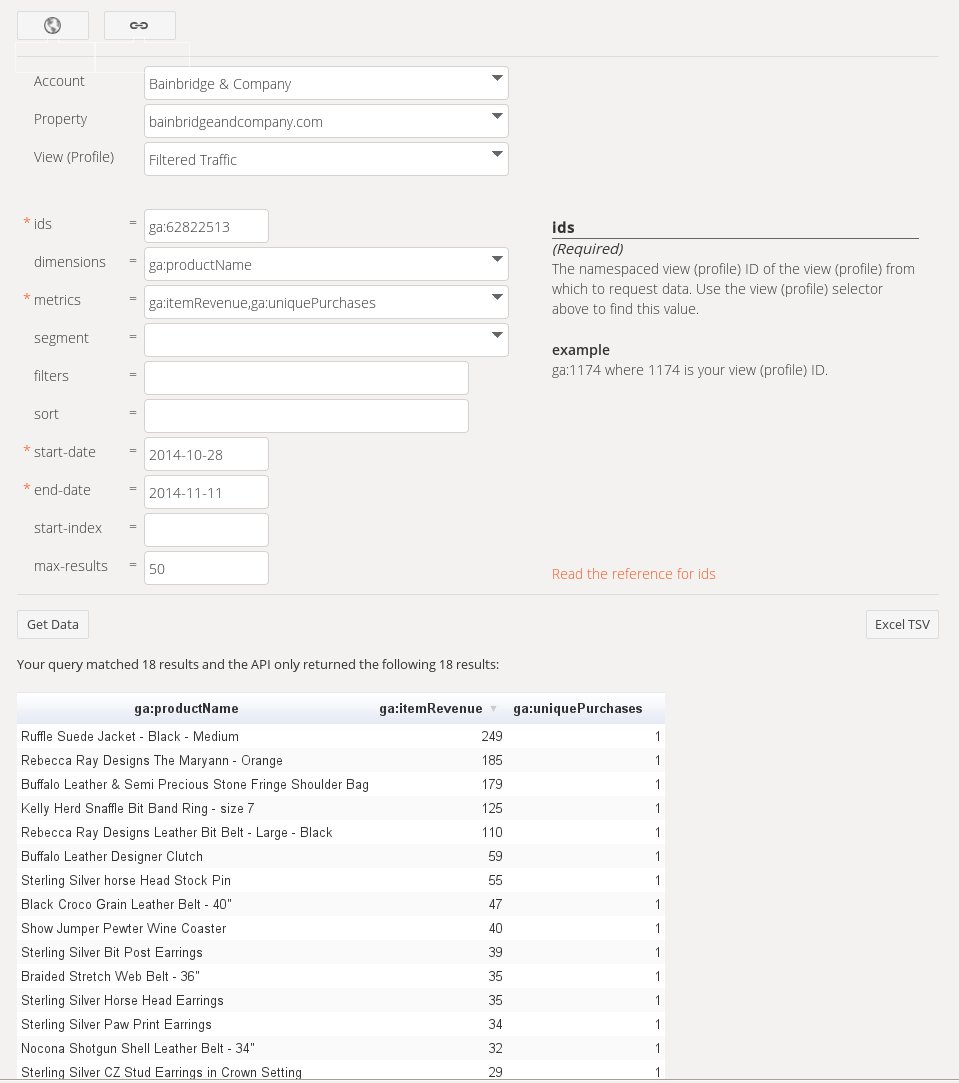Click the chain link icon button
959x1083 pixels.
pyautogui.click(x=140, y=26)
